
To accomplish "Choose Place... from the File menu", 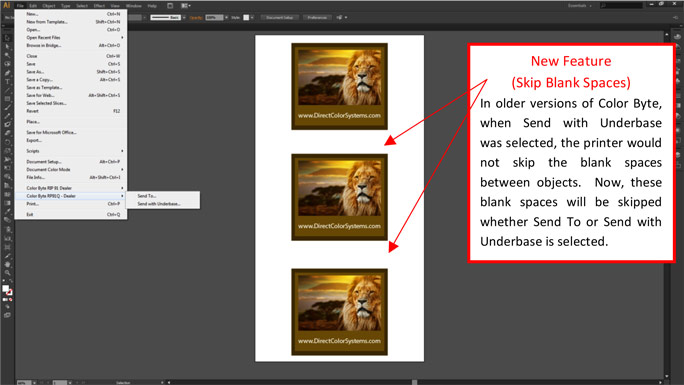I will [71, 122].
